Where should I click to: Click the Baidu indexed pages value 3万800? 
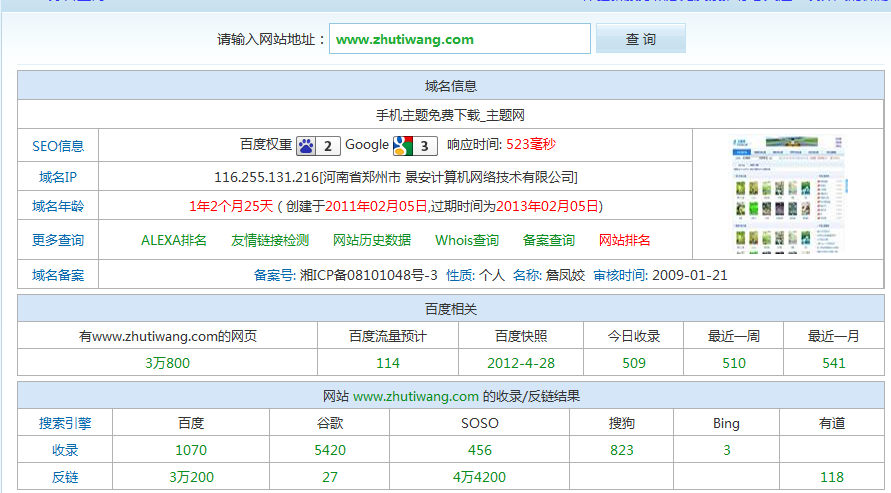pyautogui.click(x=168, y=363)
